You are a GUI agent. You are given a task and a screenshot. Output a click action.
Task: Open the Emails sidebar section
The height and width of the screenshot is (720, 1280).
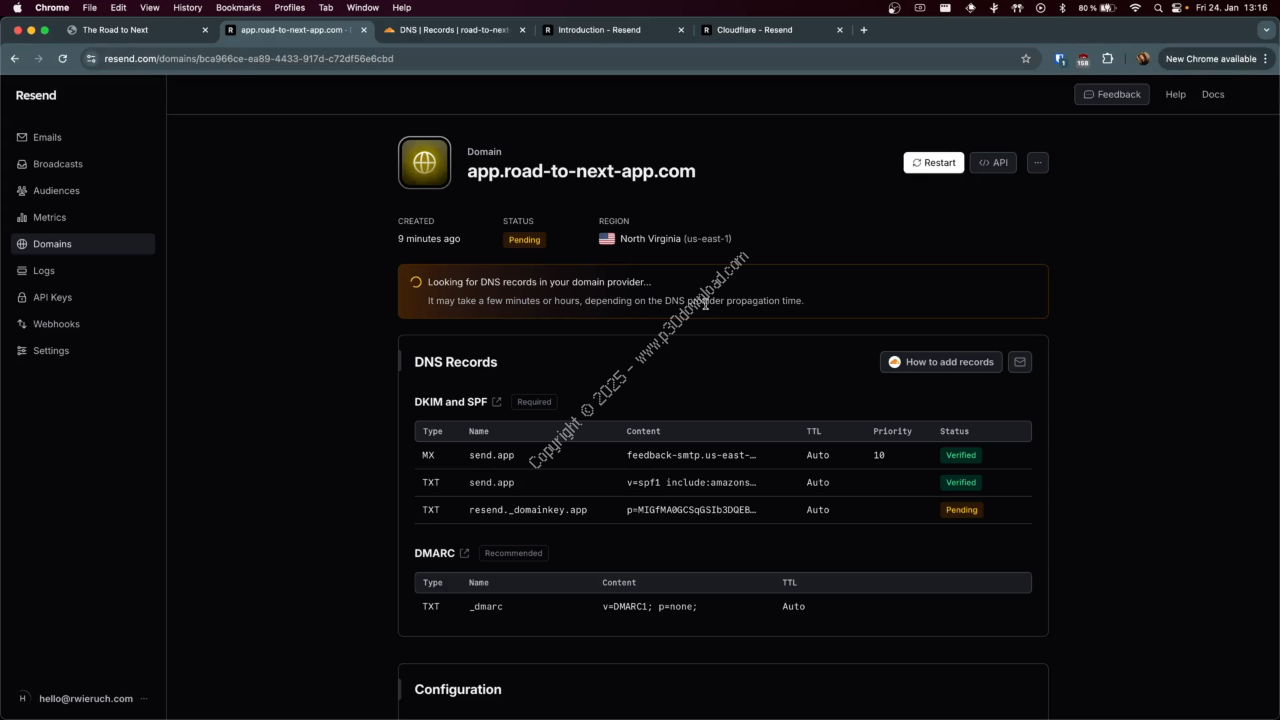83,137
